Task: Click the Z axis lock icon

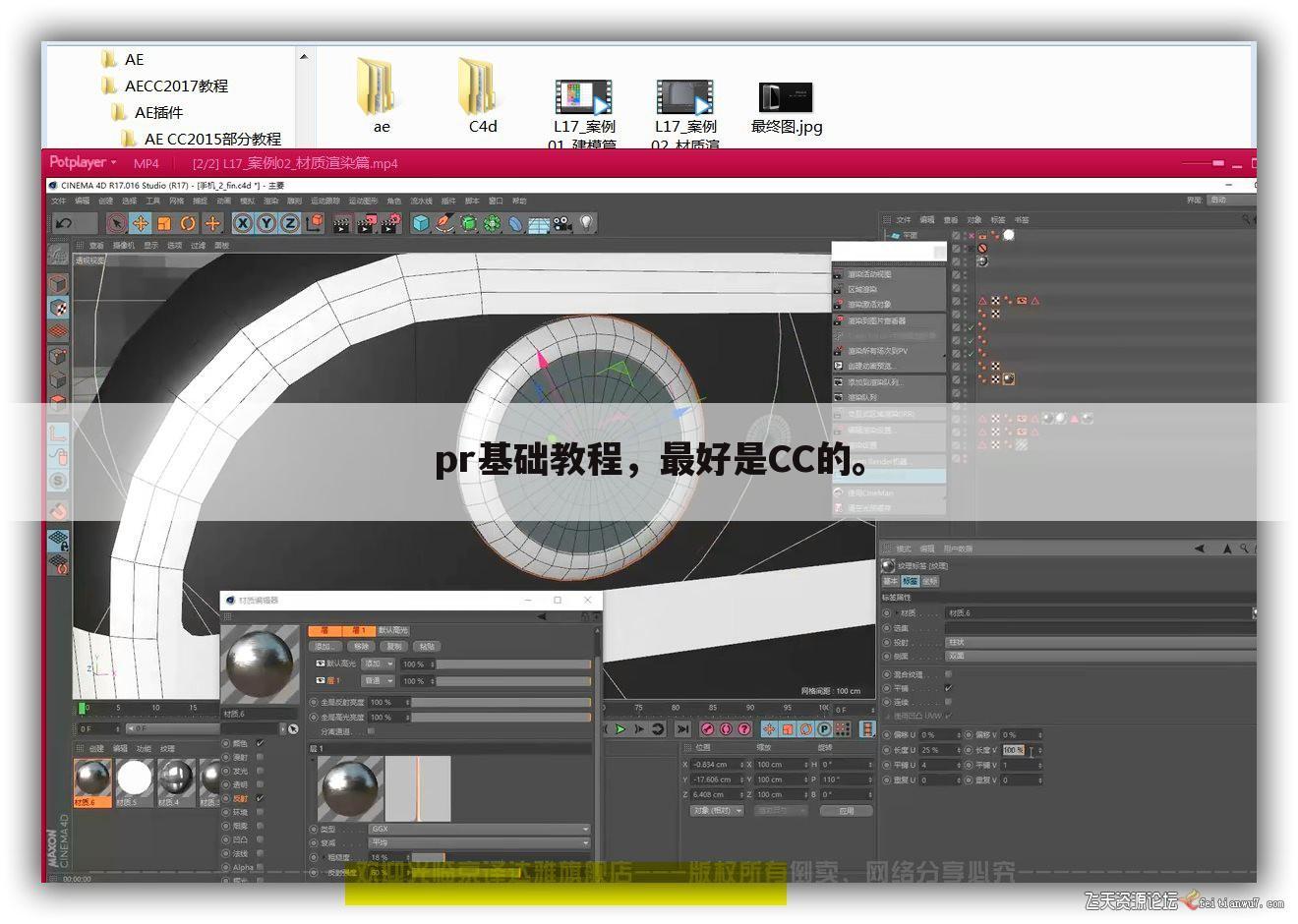Action: click(290, 223)
